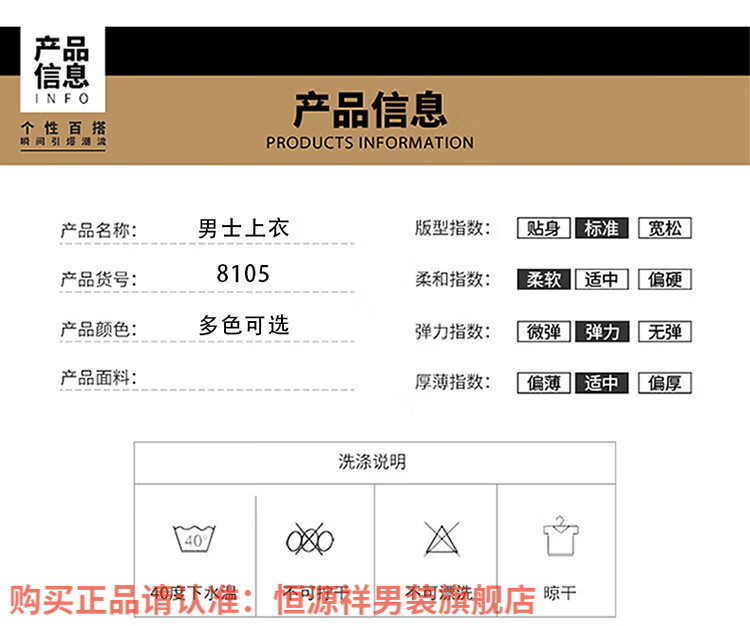Choose the highlighted 标准 fit box

602,228
